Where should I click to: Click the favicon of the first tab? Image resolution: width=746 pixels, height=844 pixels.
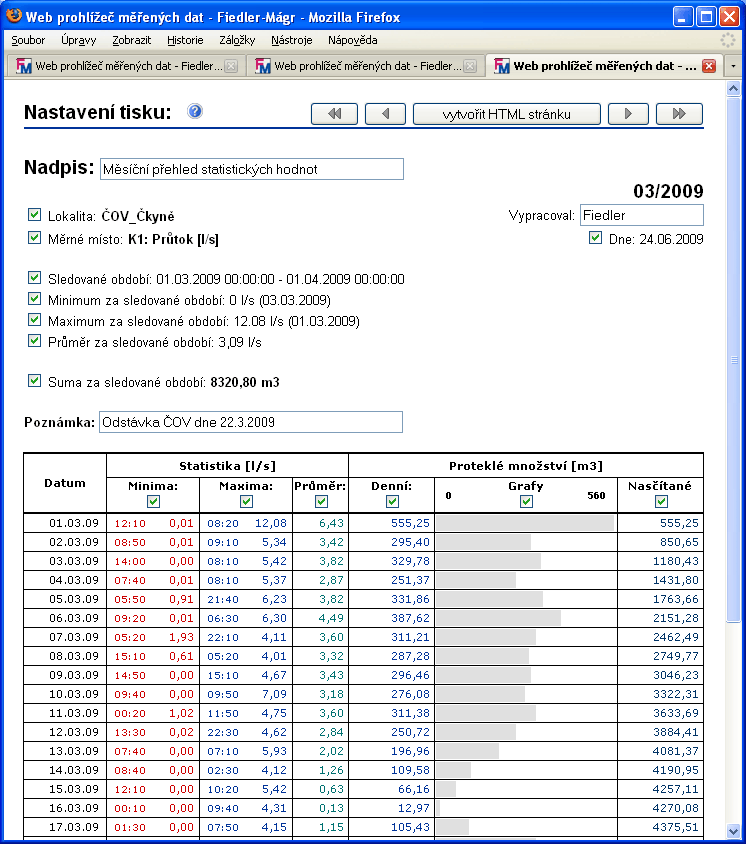[x=24, y=66]
